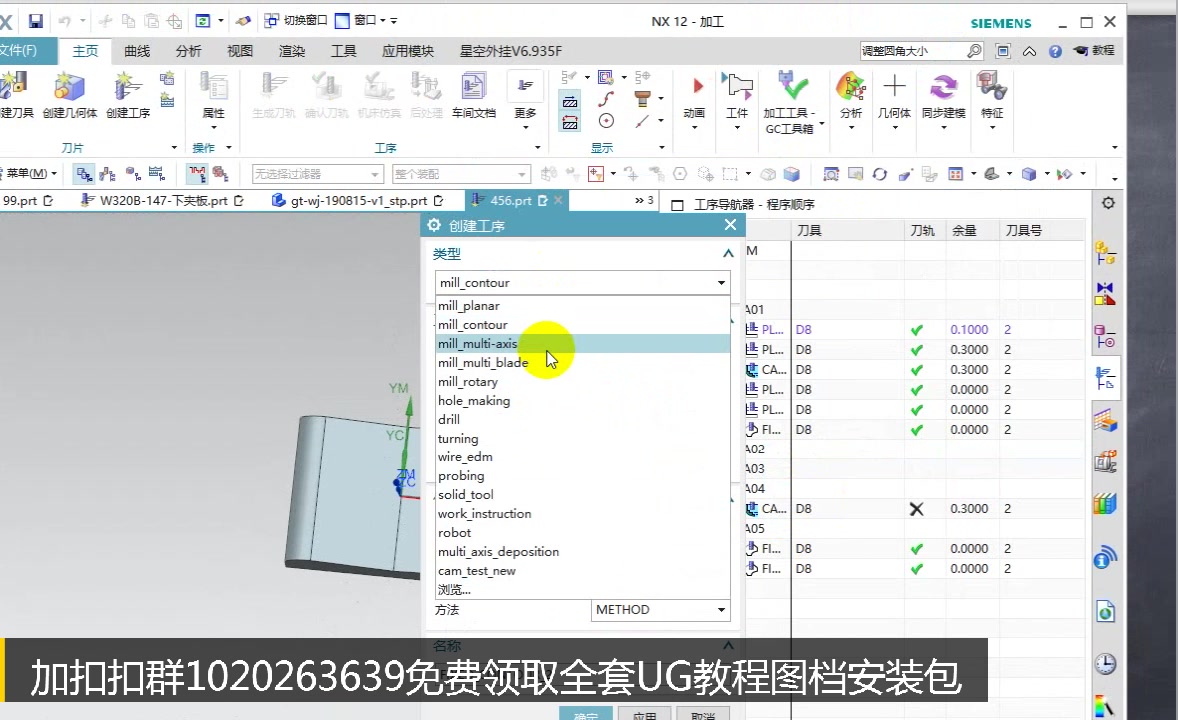Open the mill_contour type dropdown
Viewport: 1178px width, 720px height.
click(720, 283)
